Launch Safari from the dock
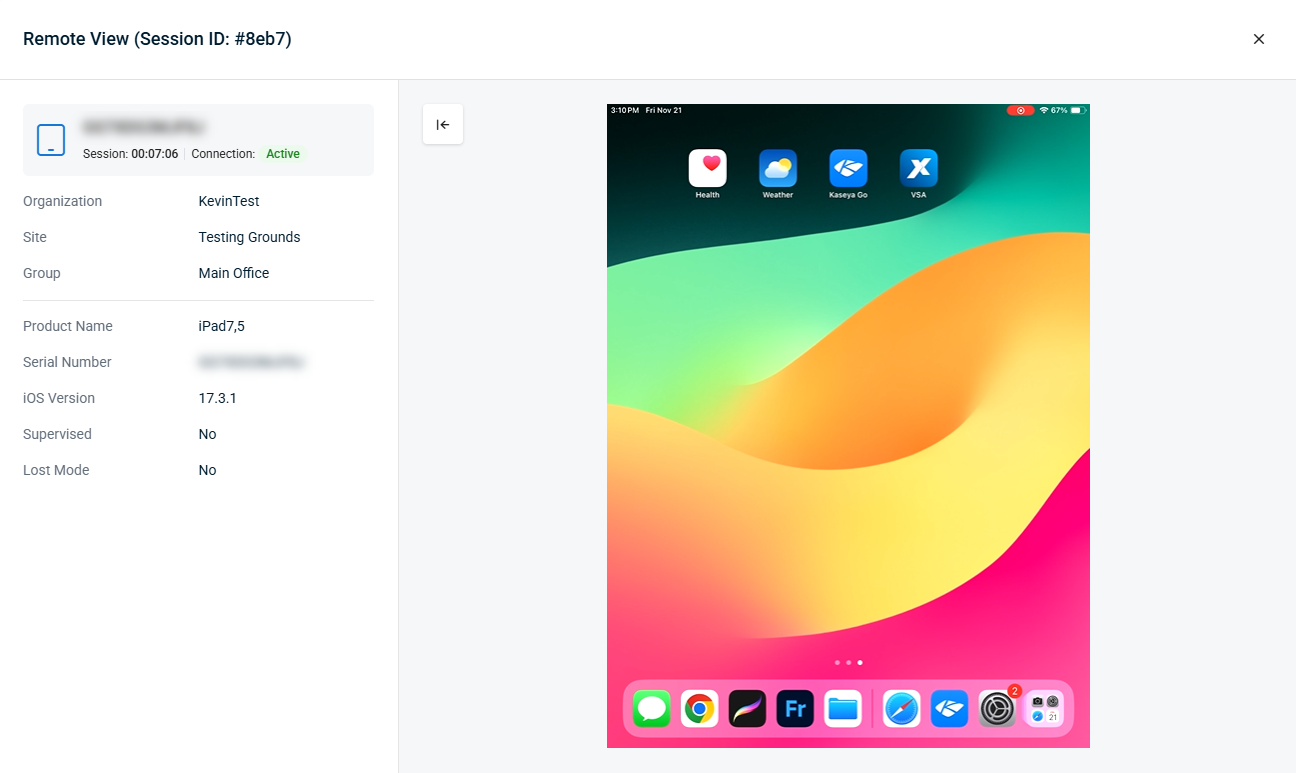The height and width of the screenshot is (773, 1296). click(x=901, y=709)
